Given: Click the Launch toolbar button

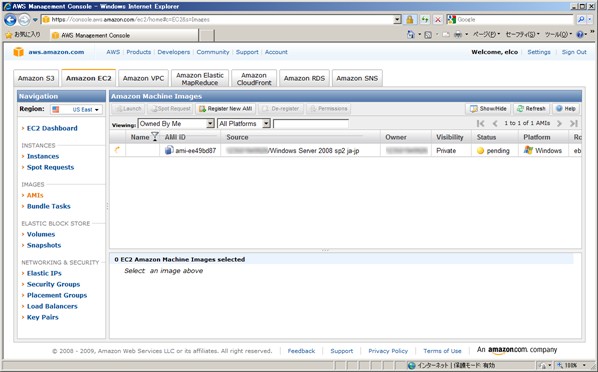Looking at the screenshot, I should 128,109.
